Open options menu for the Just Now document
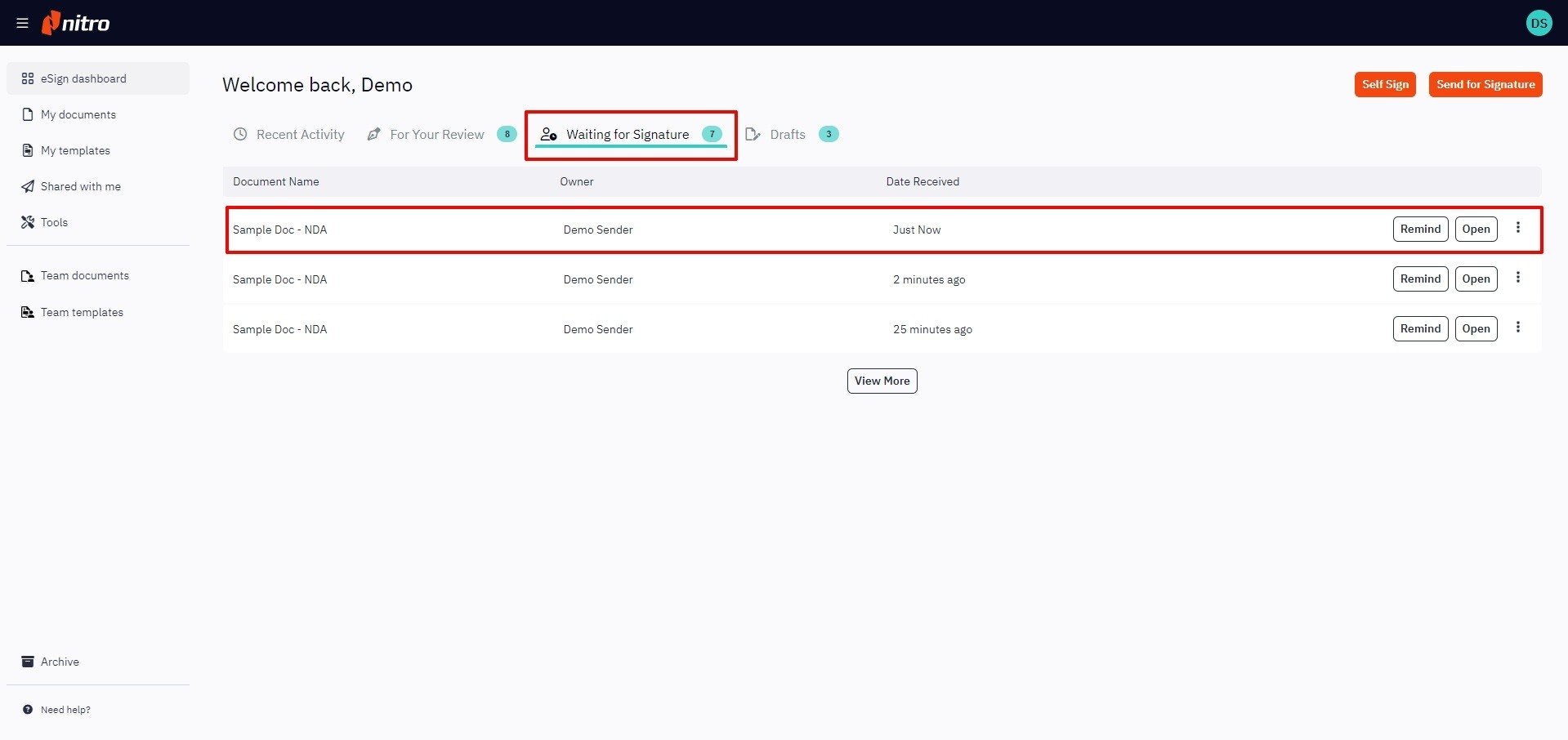The height and width of the screenshot is (740, 1568). [1518, 228]
